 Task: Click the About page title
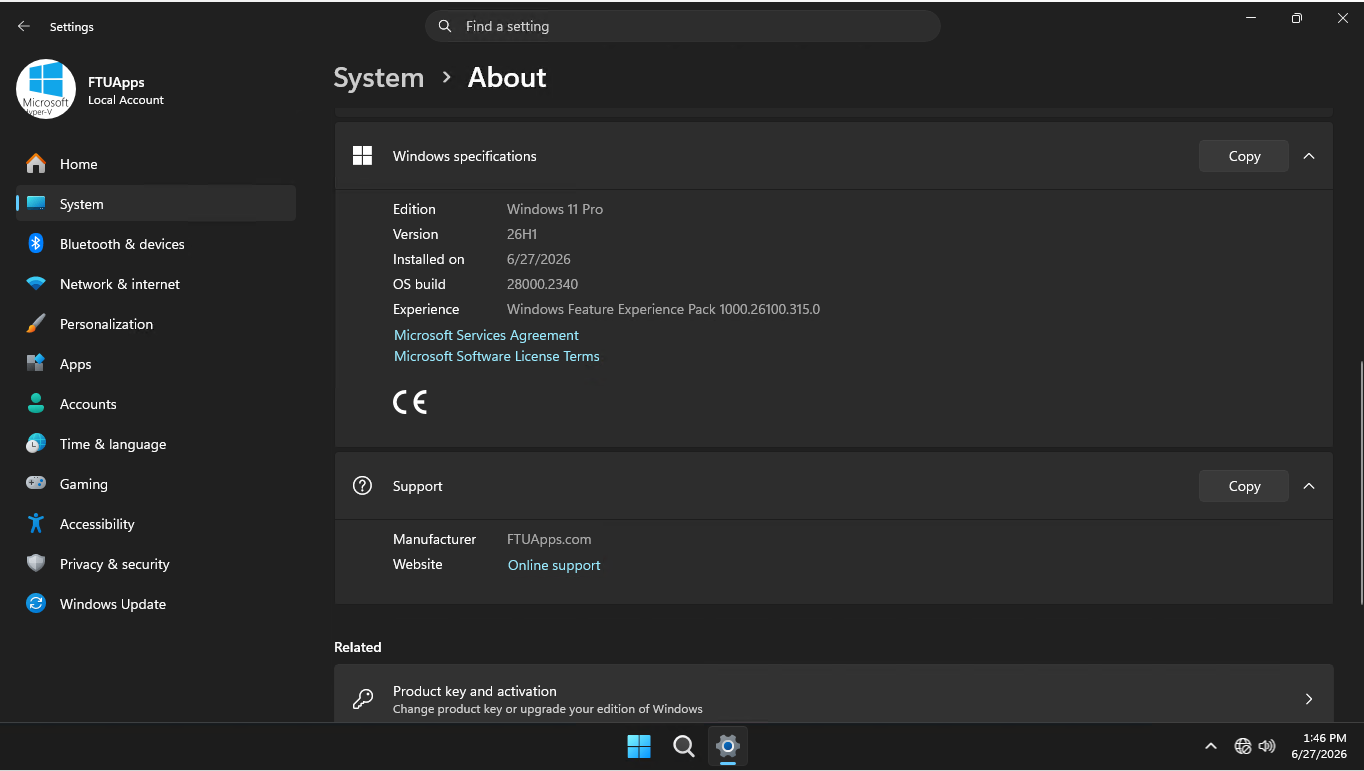point(507,78)
